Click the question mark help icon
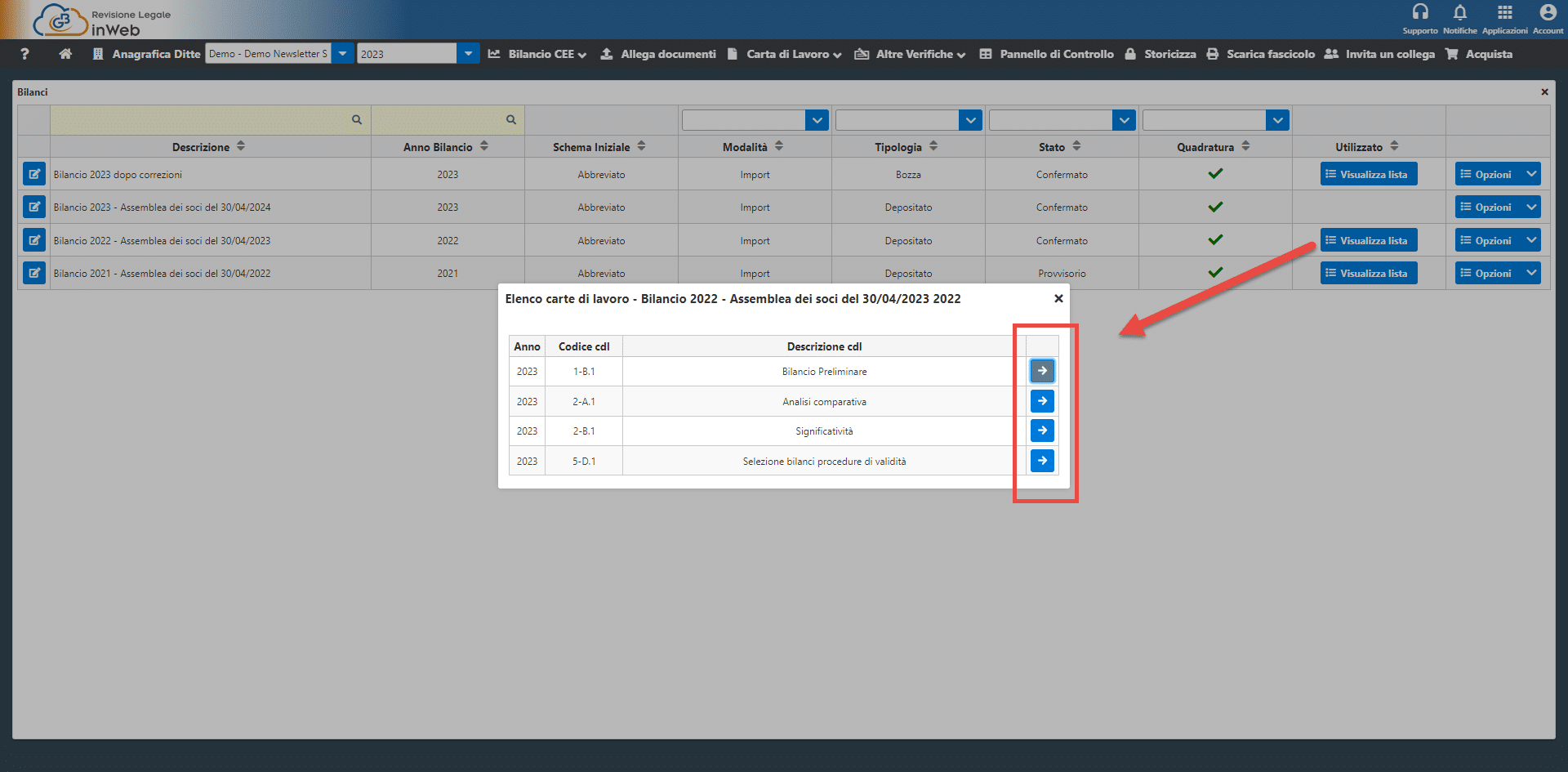The height and width of the screenshot is (772, 1568). 24,54
